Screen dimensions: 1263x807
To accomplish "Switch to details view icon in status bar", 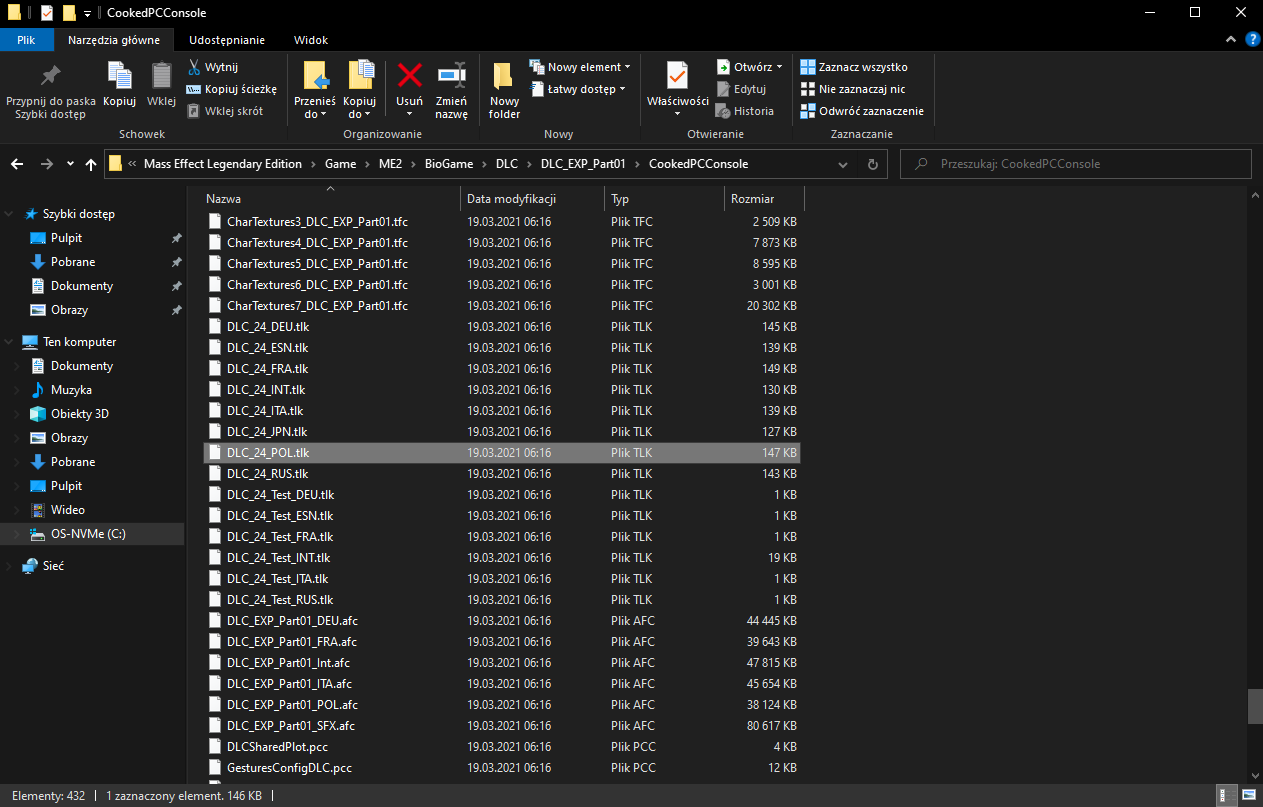I will click(x=1225, y=796).
